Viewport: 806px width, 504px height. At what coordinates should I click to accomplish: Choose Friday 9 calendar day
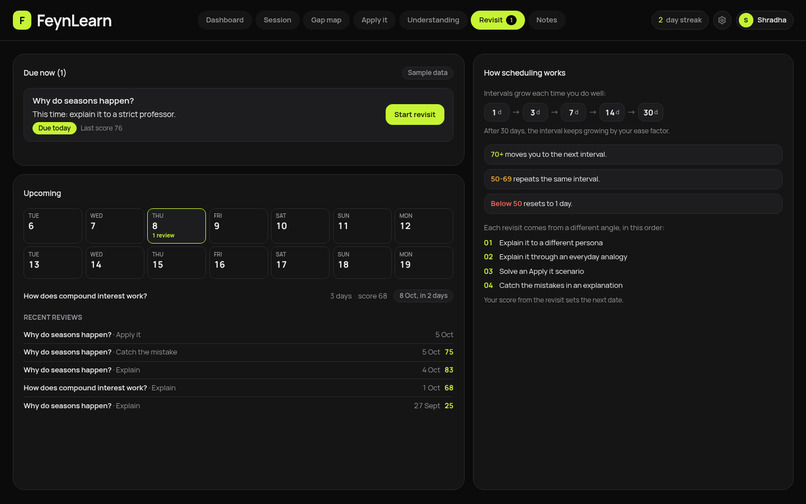click(238, 226)
